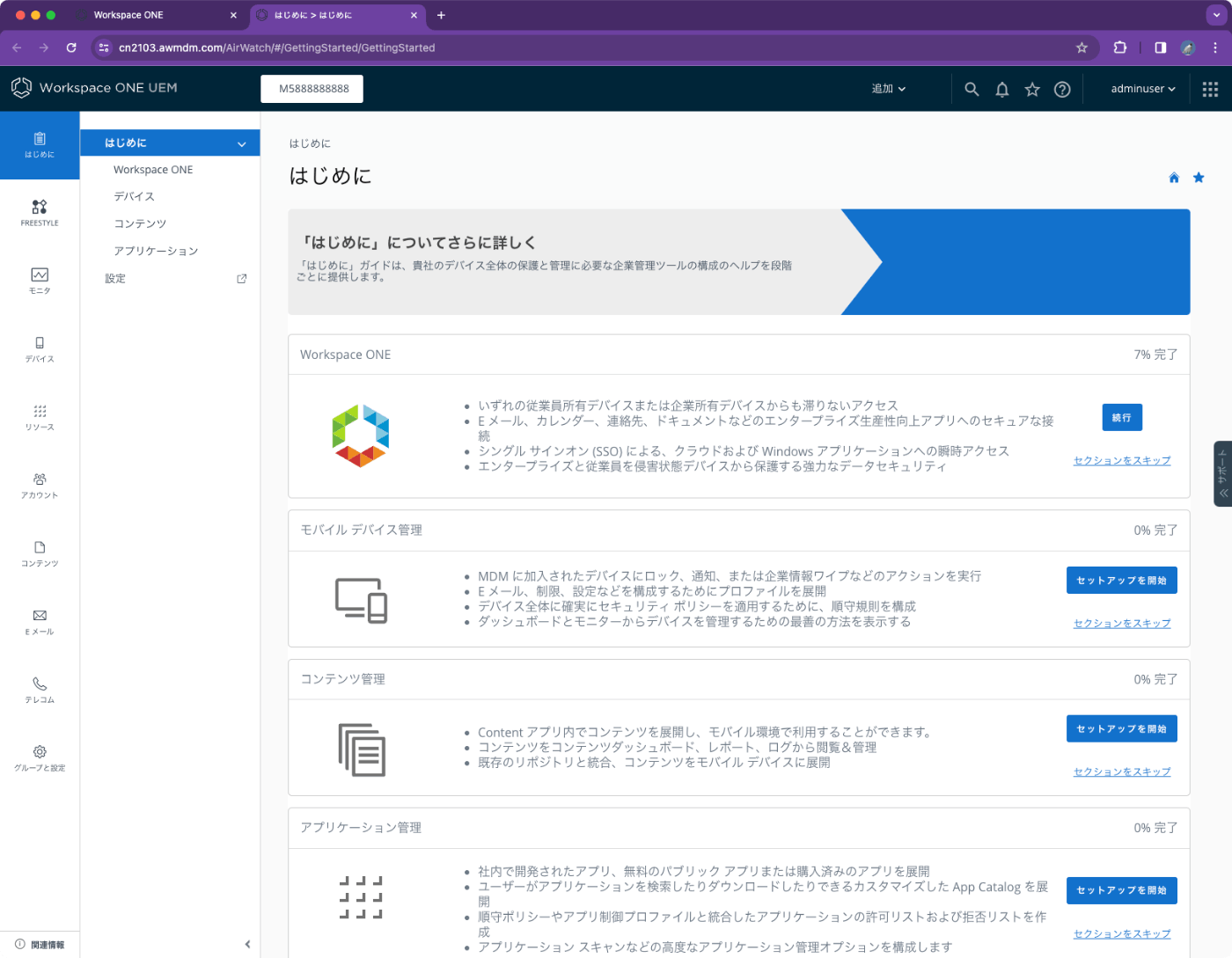Skip the モバイル デバイス管理 section link
This screenshot has height=958, width=1232.
tap(1122, 624)
